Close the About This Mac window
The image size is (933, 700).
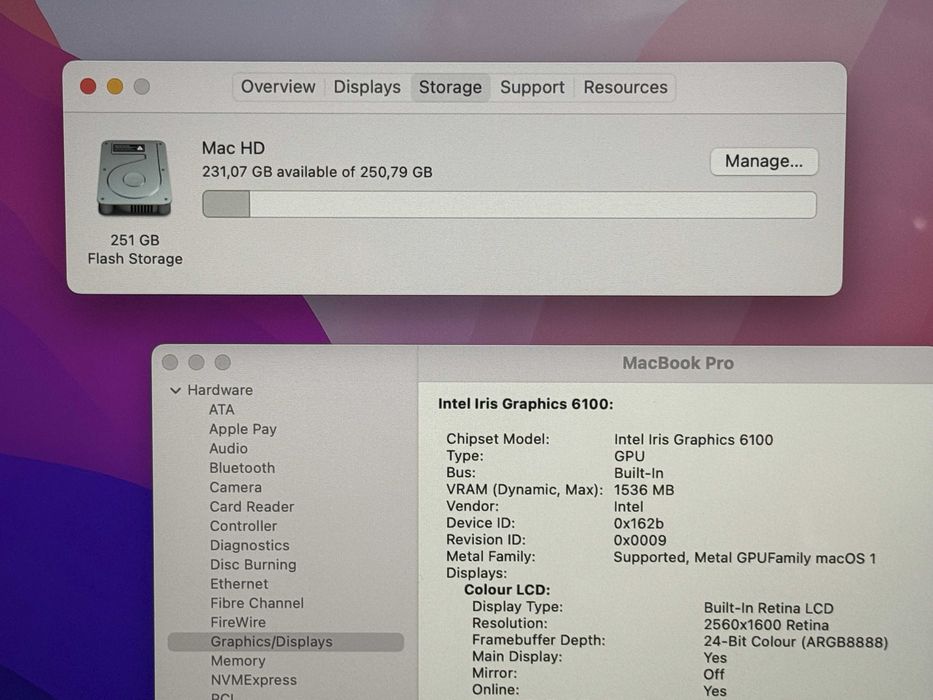click(88, 86)
